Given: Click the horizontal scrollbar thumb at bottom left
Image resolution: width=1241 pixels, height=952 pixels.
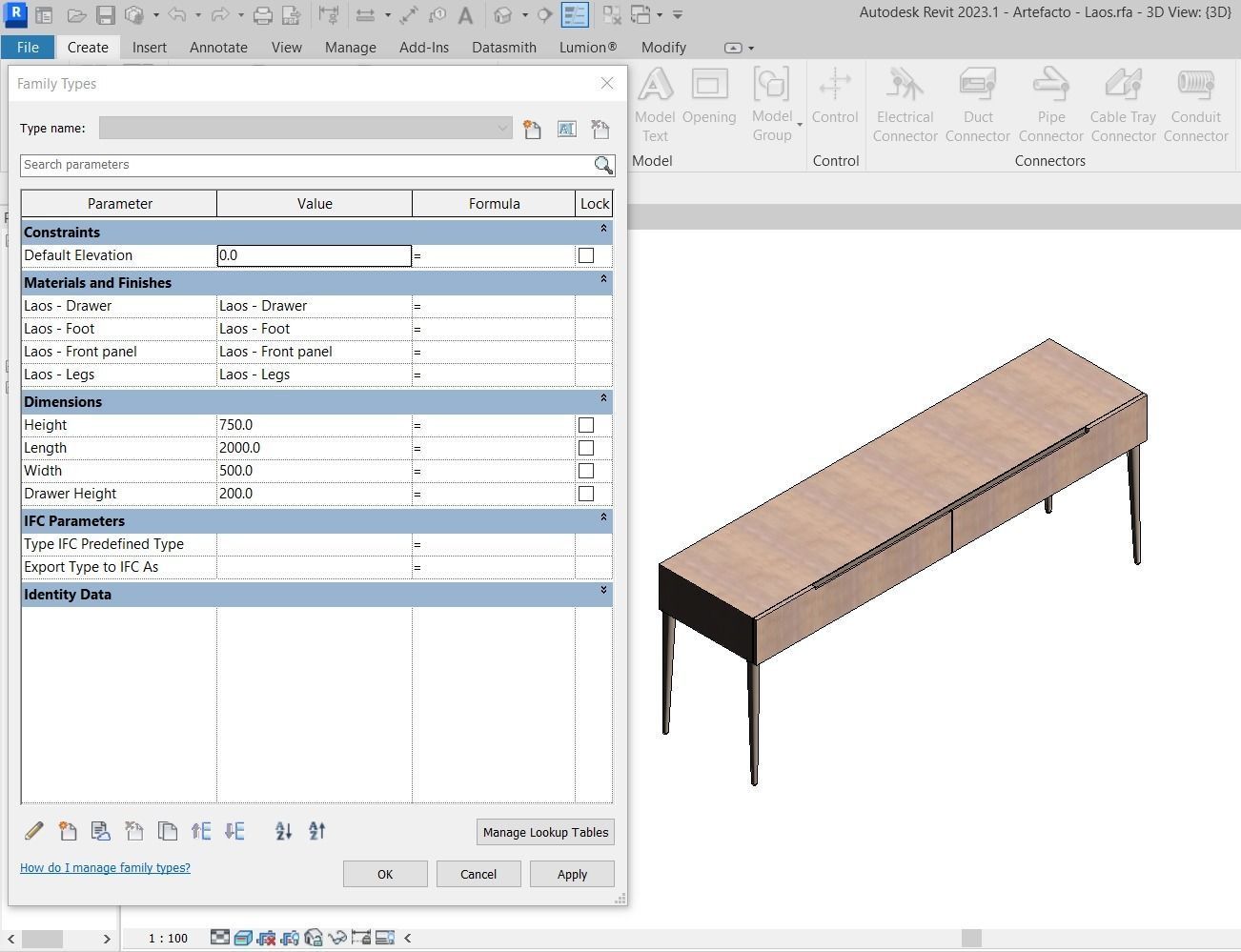Looking at the screenshot, I should [42, 939].
